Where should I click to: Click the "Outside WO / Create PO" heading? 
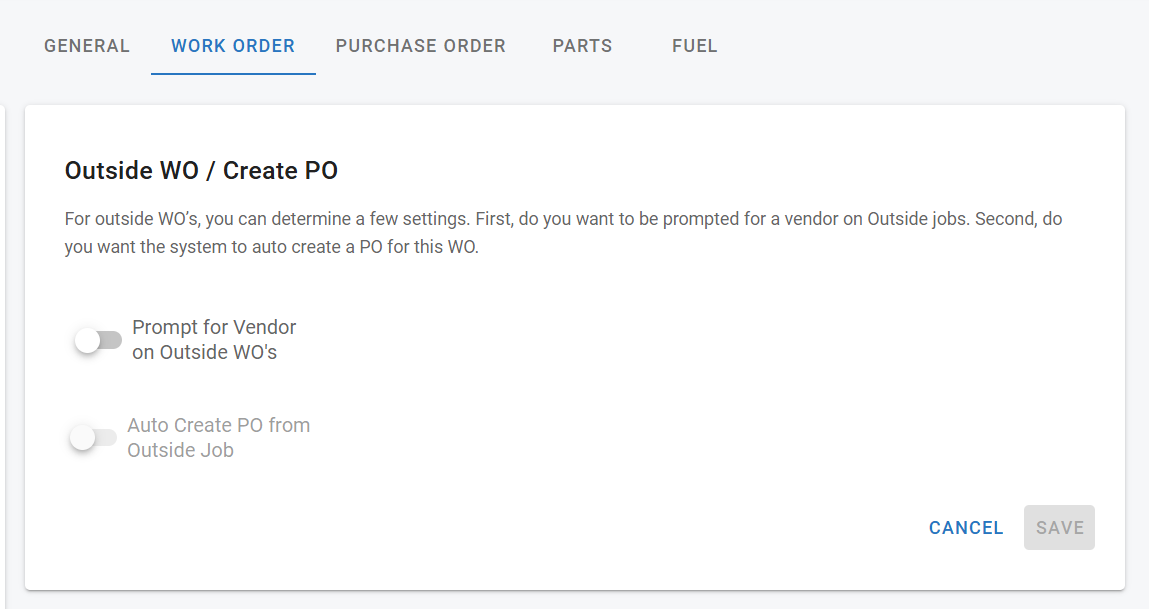(x=201, y=171)
